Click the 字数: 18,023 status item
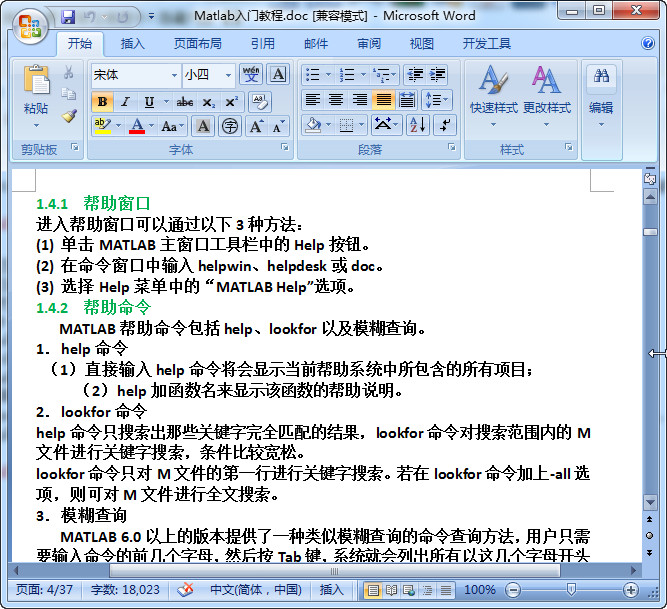 click(x=125, y=590)
